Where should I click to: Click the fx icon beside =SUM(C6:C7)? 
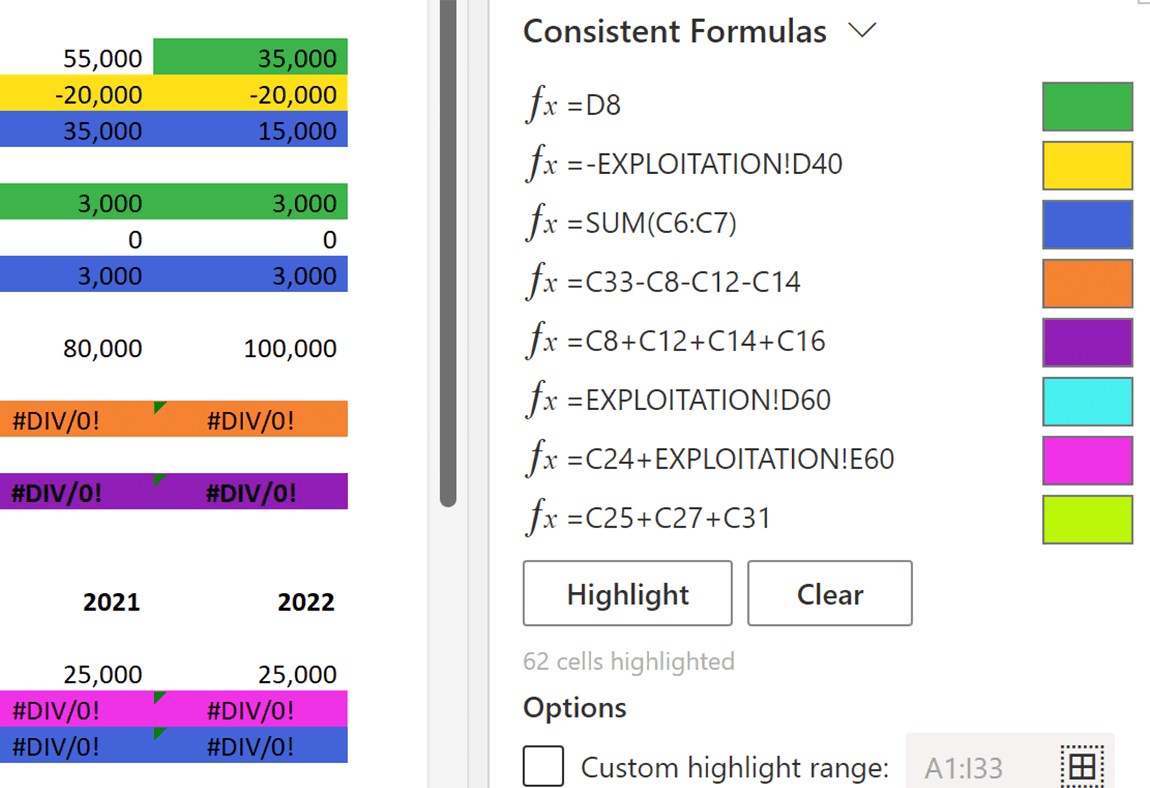(541, 224)
